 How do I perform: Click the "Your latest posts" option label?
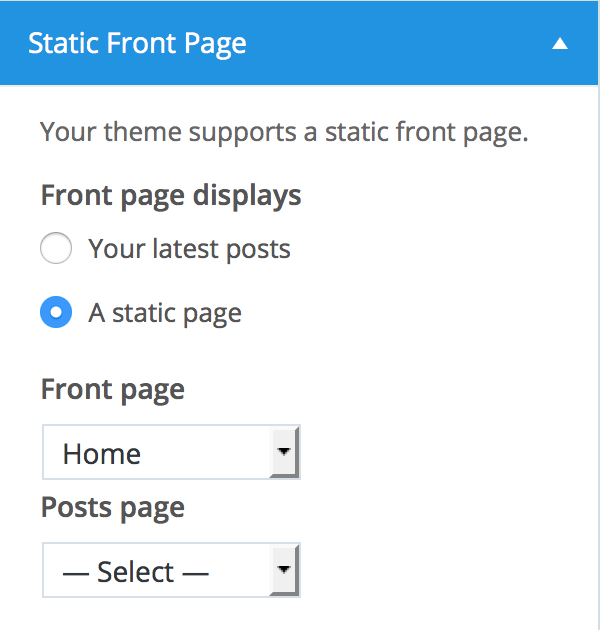189,249
